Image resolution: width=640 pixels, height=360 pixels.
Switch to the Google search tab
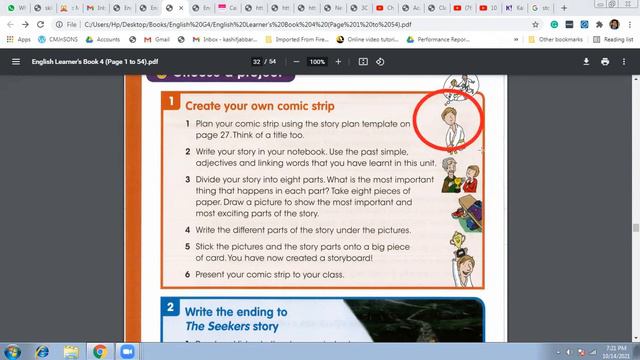540,8
